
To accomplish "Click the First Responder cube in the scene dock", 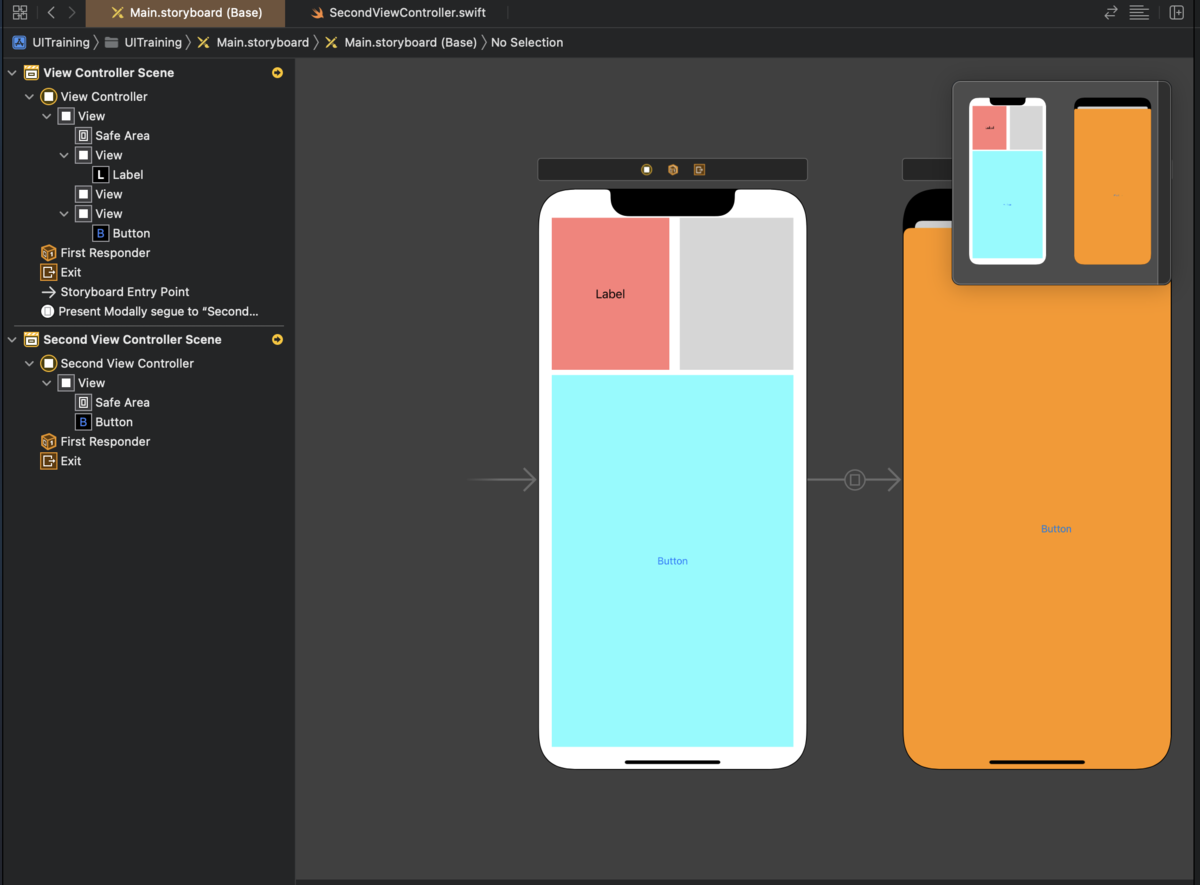I will [x=673, y=170].
